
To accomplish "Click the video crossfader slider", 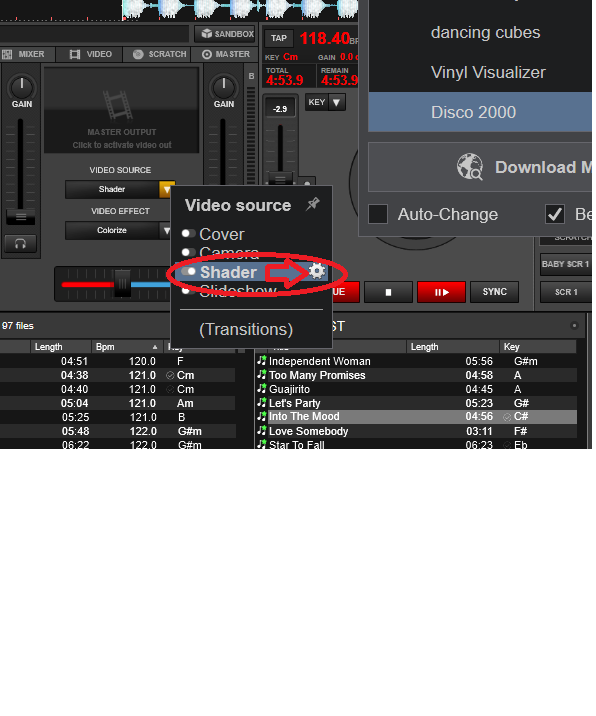I will pyautogui.click(x=122, y=284).
